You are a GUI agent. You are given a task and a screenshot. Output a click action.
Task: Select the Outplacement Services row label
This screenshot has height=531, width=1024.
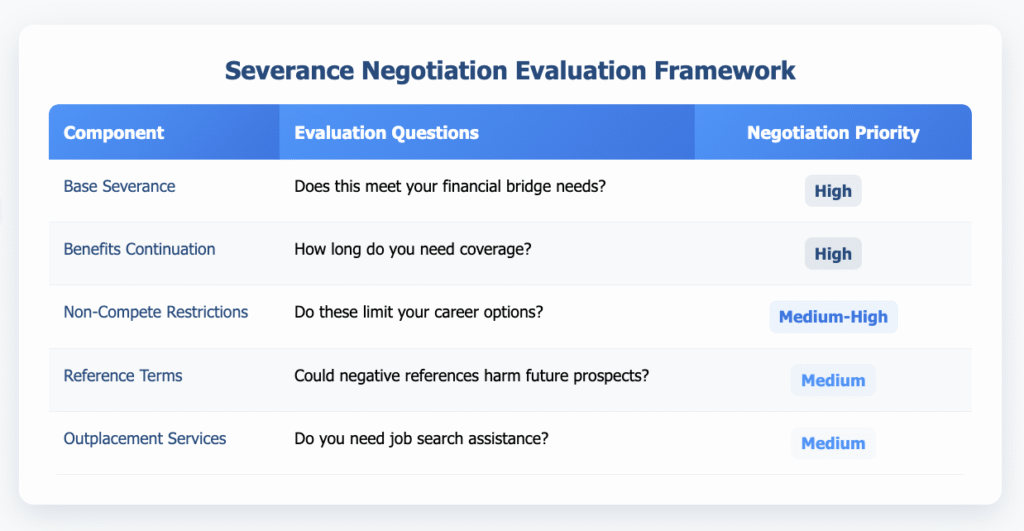tap(144, 438)
